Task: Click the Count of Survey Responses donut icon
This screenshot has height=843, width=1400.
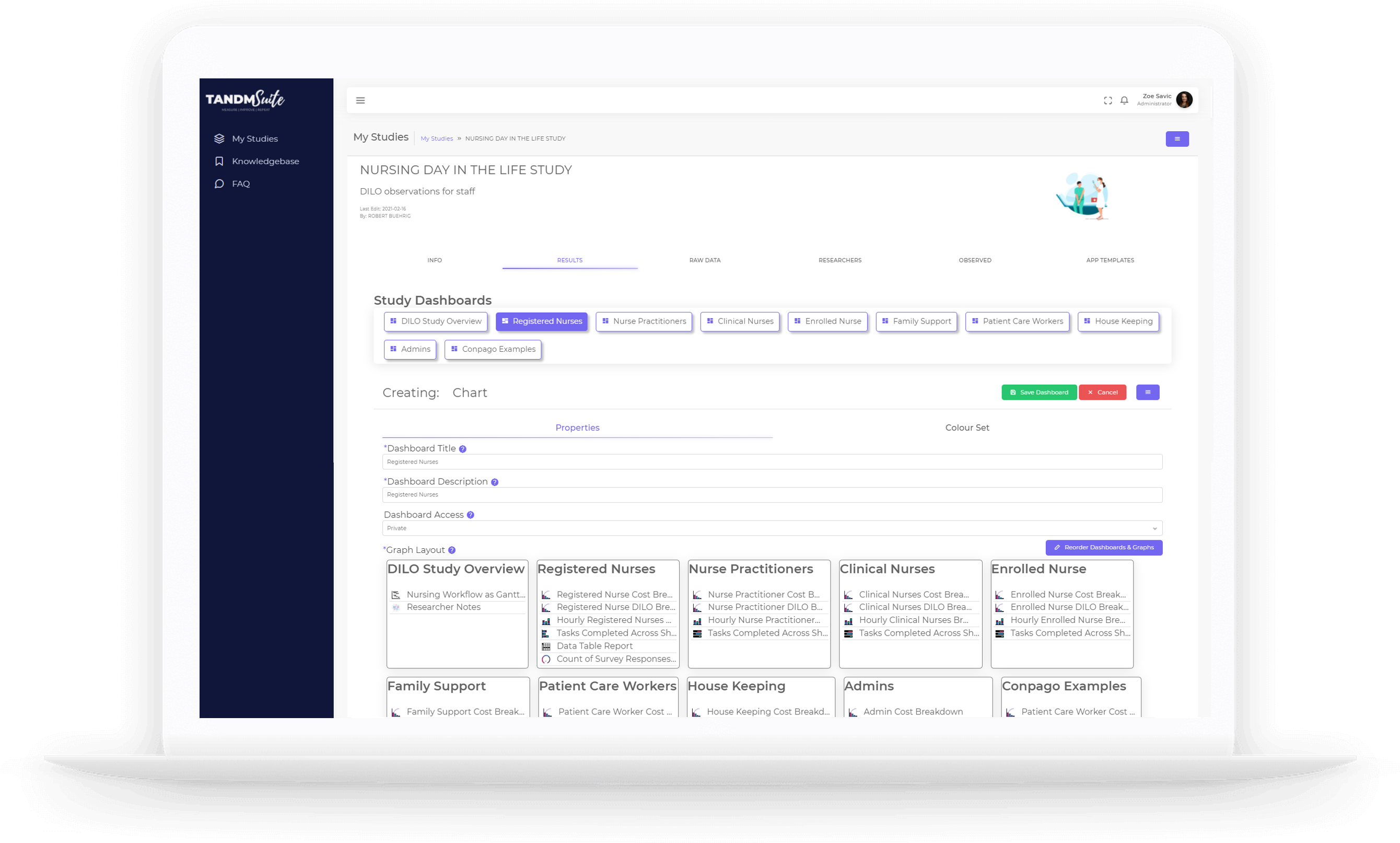Action: [545, 659]
